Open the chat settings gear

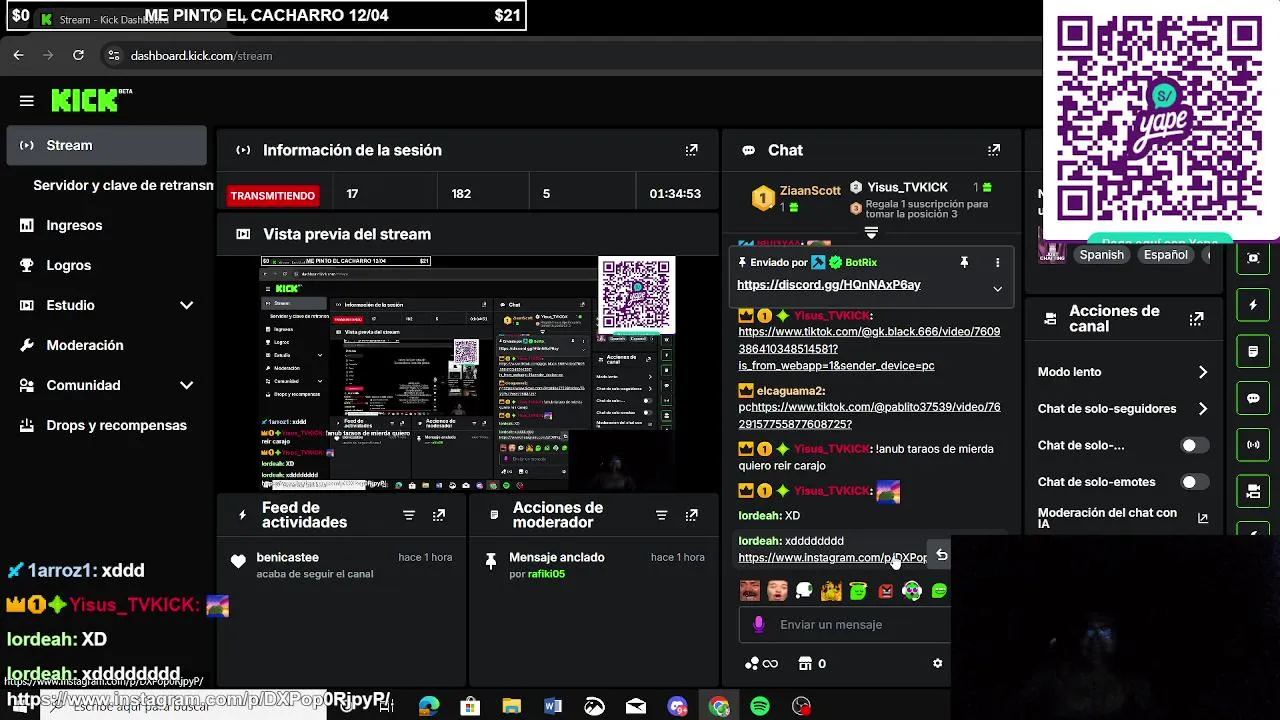tap(937, 663)
